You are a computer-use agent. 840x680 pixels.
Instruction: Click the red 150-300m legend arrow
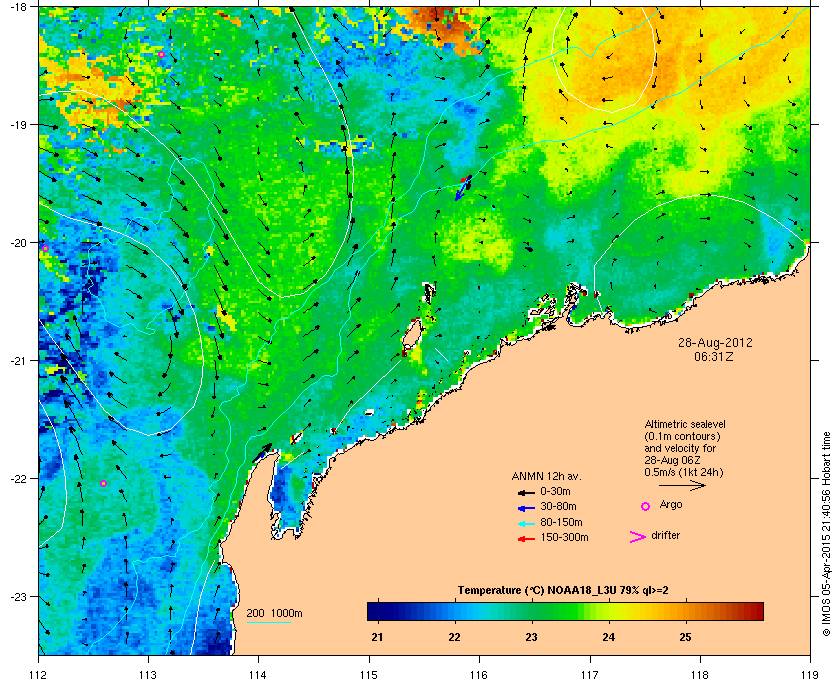point(527,539)
